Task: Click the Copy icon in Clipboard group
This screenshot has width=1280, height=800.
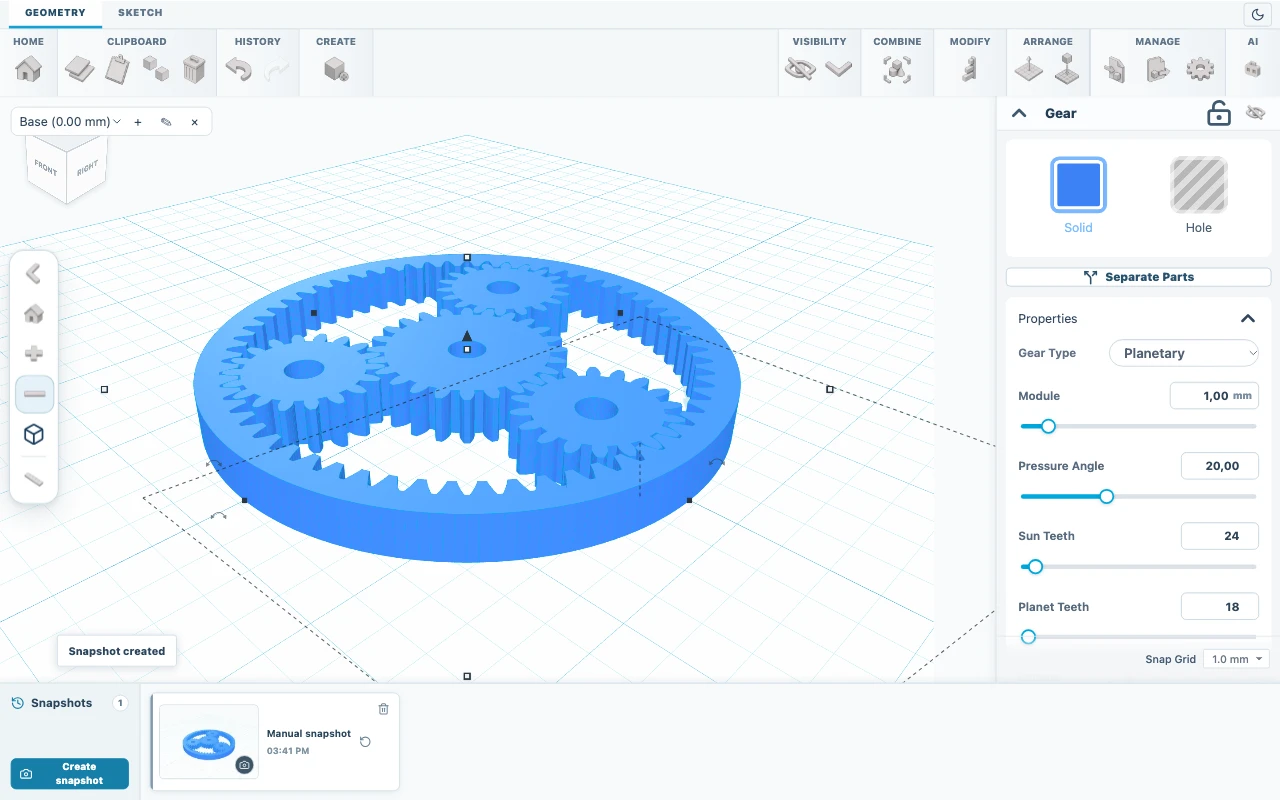Action: (79, 69)
